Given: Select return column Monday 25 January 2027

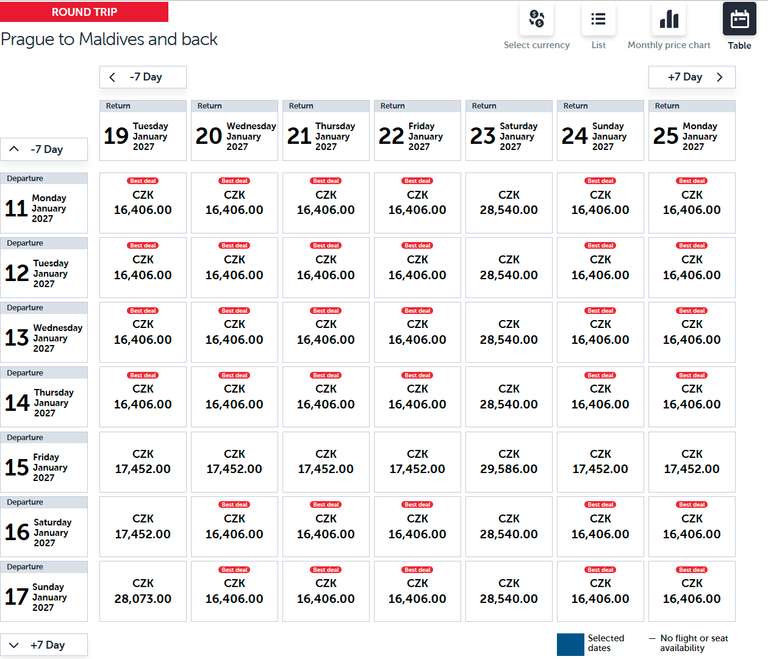Looking at the screenshot, I should tap(692, 130).
